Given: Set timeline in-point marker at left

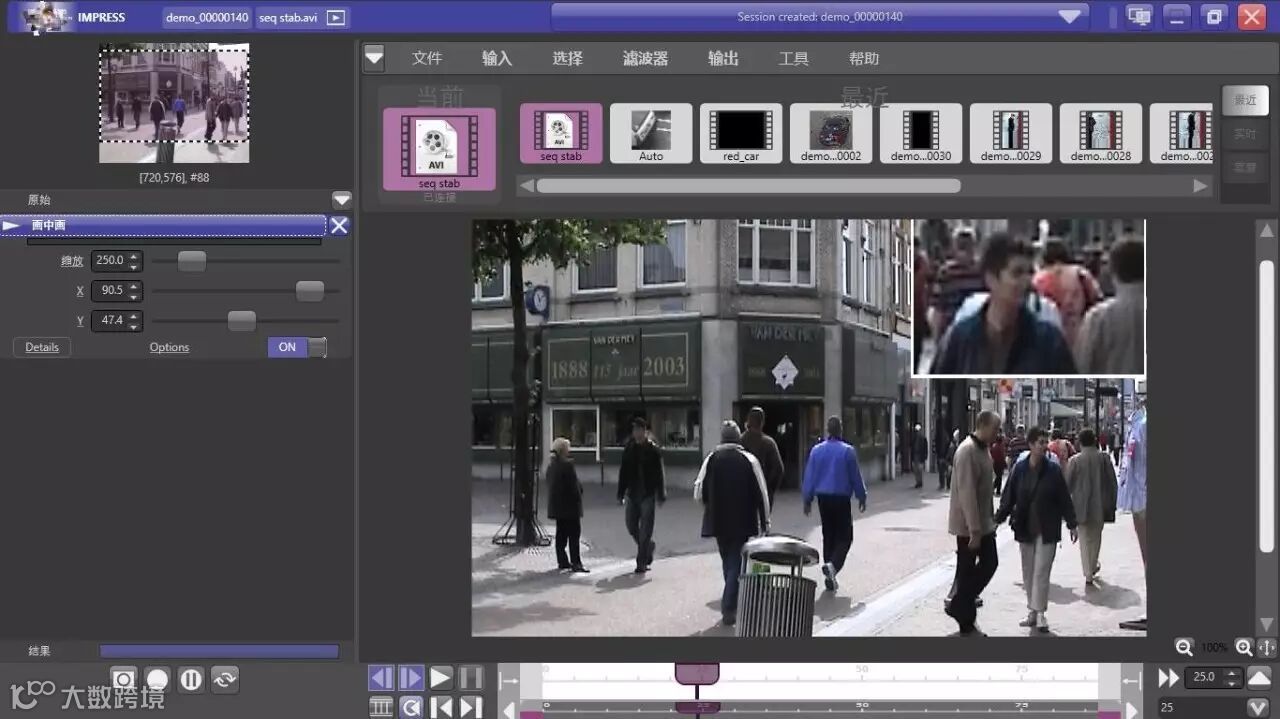Looking at the screenshot, I should pos(509,681).
